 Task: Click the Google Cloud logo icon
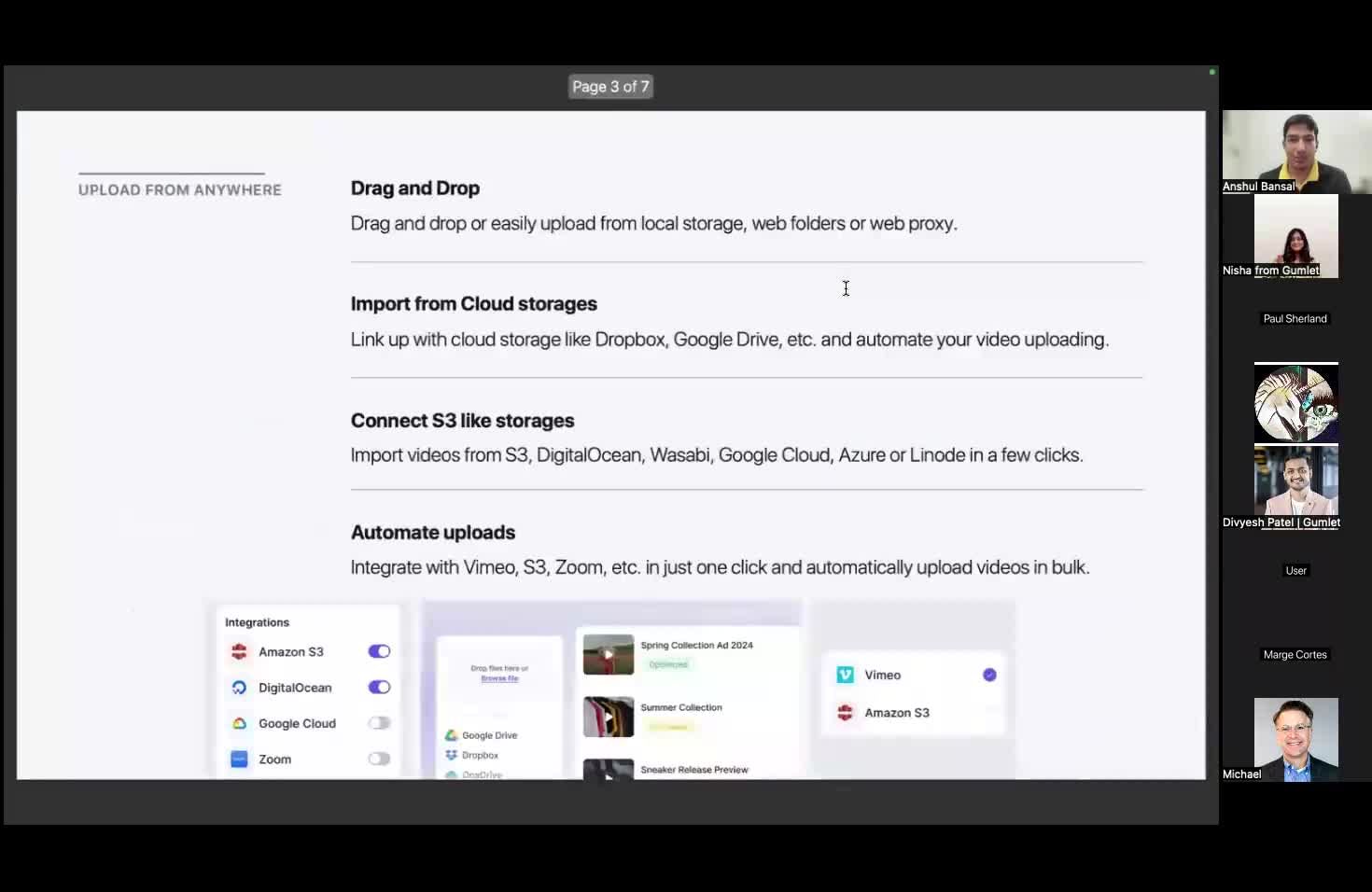pyautogui.click(x=239, y=723)
